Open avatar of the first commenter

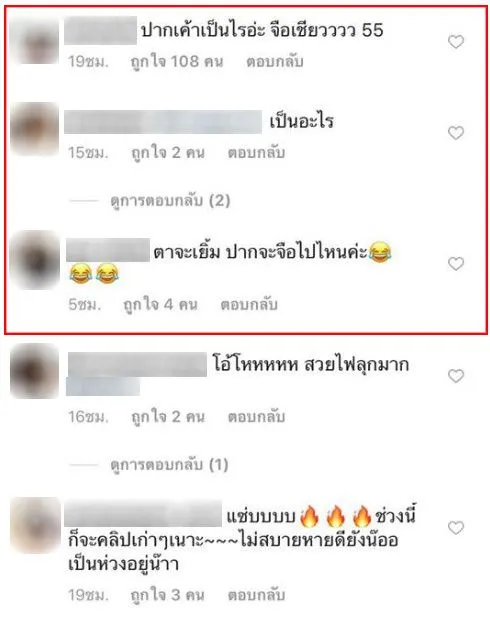[35, 41]
